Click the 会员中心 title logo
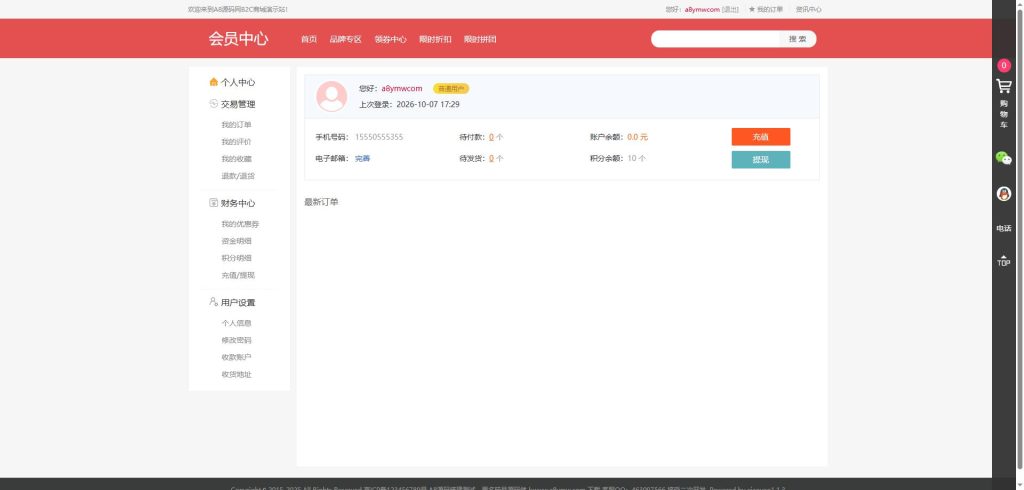The image size is (1024, 490). tap(238, 39)
